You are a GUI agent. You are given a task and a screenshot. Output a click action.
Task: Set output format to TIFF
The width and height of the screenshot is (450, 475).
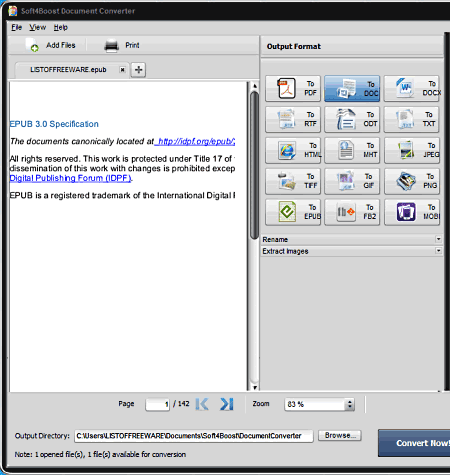point(293,181)
